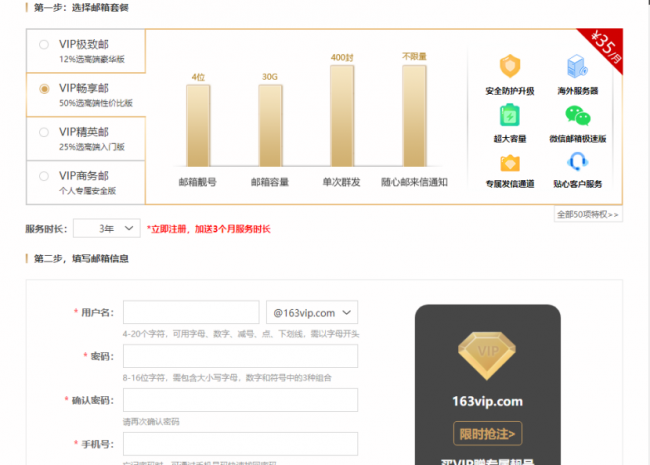Focus the 手机号 input field
The width and height of the screenshot is (650, 465).
[240, 444]
